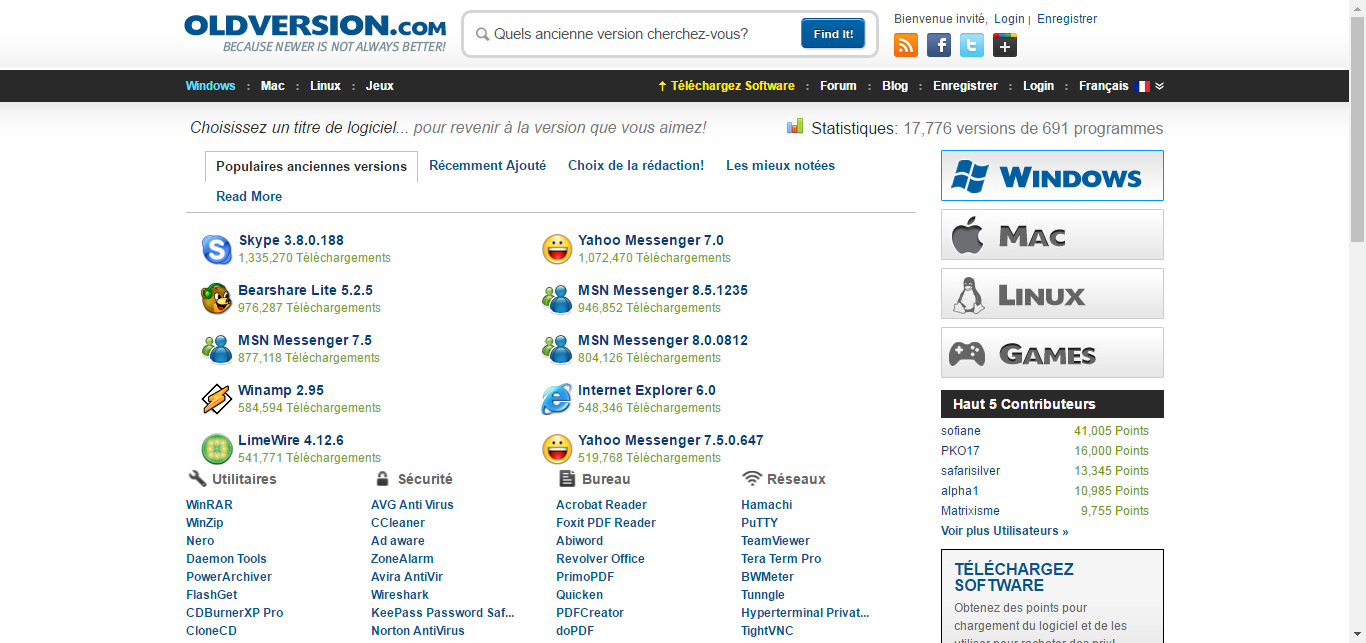Viewport: 1366px width, 643px height.
Task: Click Téléchargez Software in nav bar
Action: pos(726,86)
